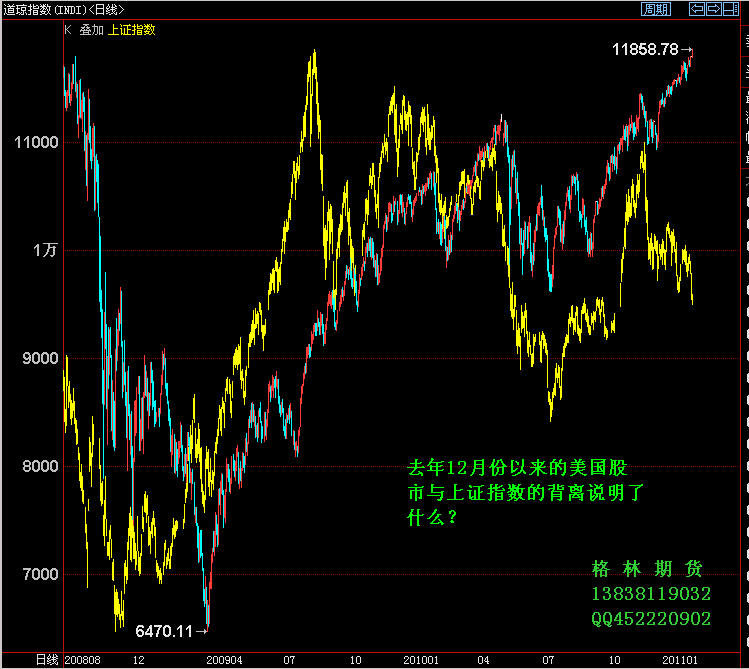This screenshot has width=749, height=669.
Task: Open the 周期 period selector
Action: (x=656, y=9)
